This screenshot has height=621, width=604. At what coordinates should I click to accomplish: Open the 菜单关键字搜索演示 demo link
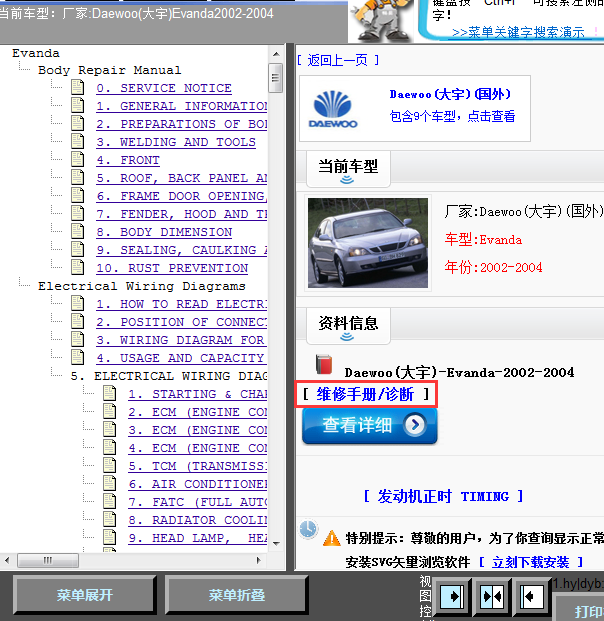pos(518,32)
